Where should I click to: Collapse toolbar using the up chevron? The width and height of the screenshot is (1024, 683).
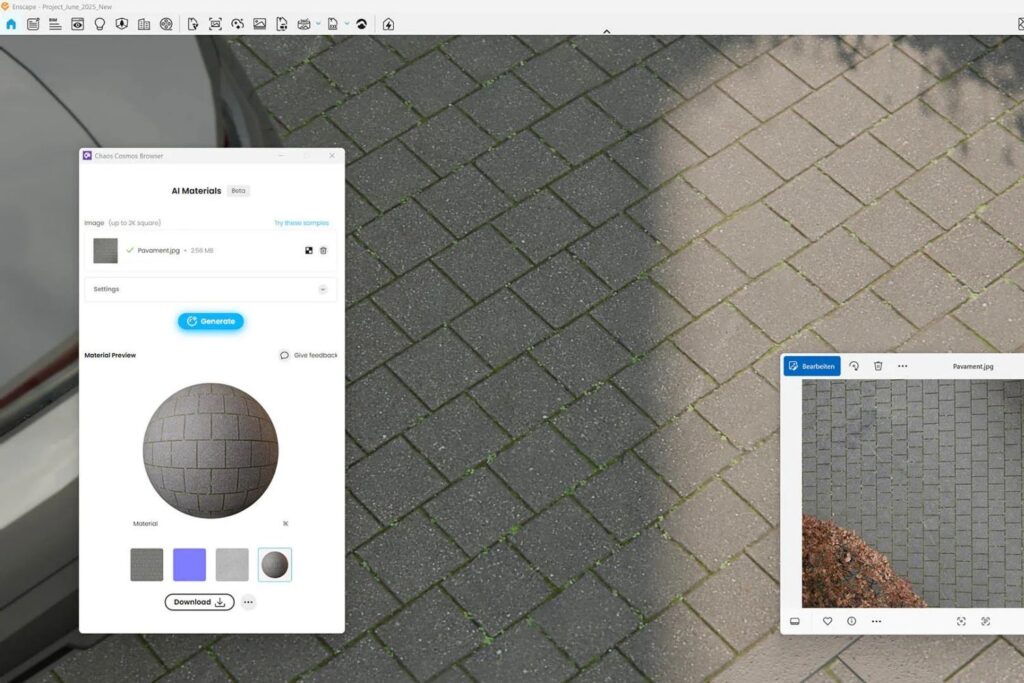tap(607, 31)
